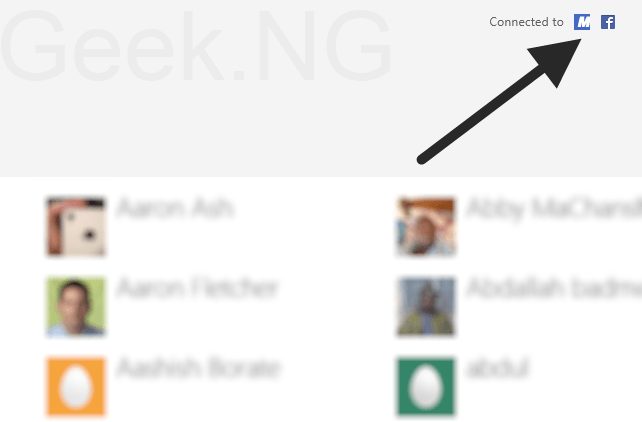Click the tail end of the black arrow
Viewport: 642px width, 422px height.
[423, 159]
